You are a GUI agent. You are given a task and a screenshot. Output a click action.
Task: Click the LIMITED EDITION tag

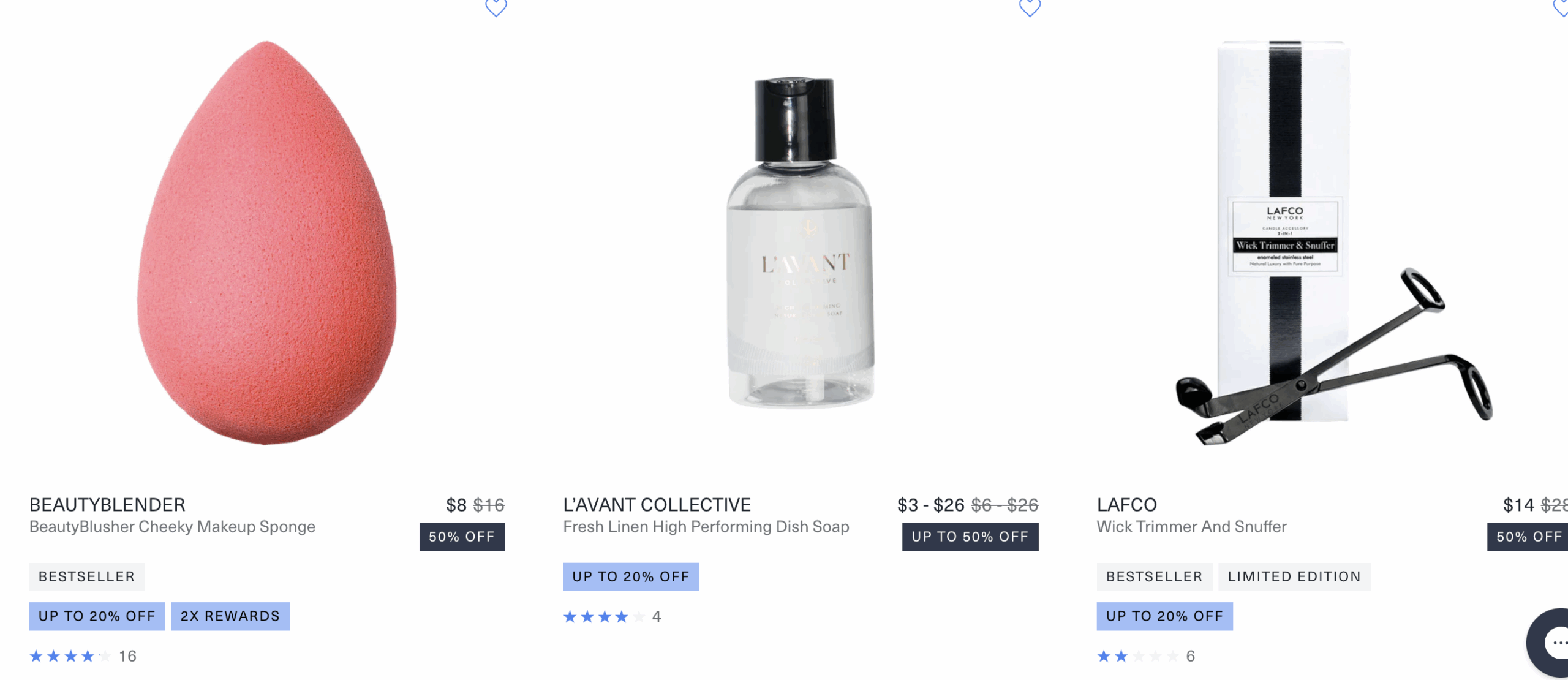(1294, 576)
